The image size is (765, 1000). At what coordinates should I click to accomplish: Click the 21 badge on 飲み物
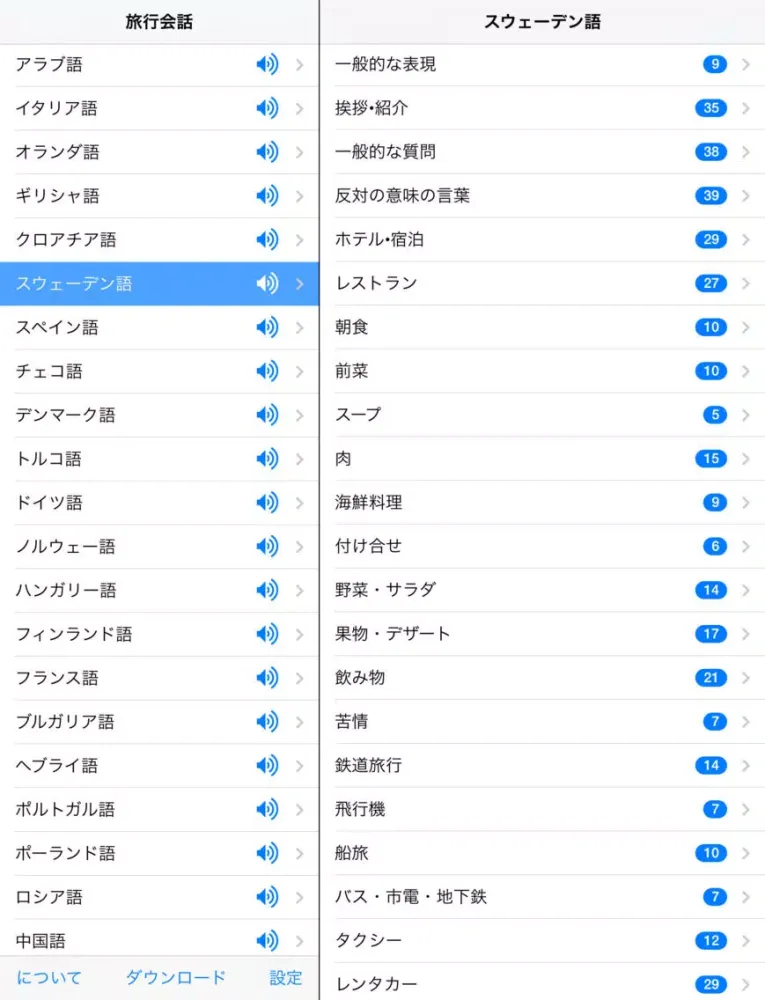(711, 678)
